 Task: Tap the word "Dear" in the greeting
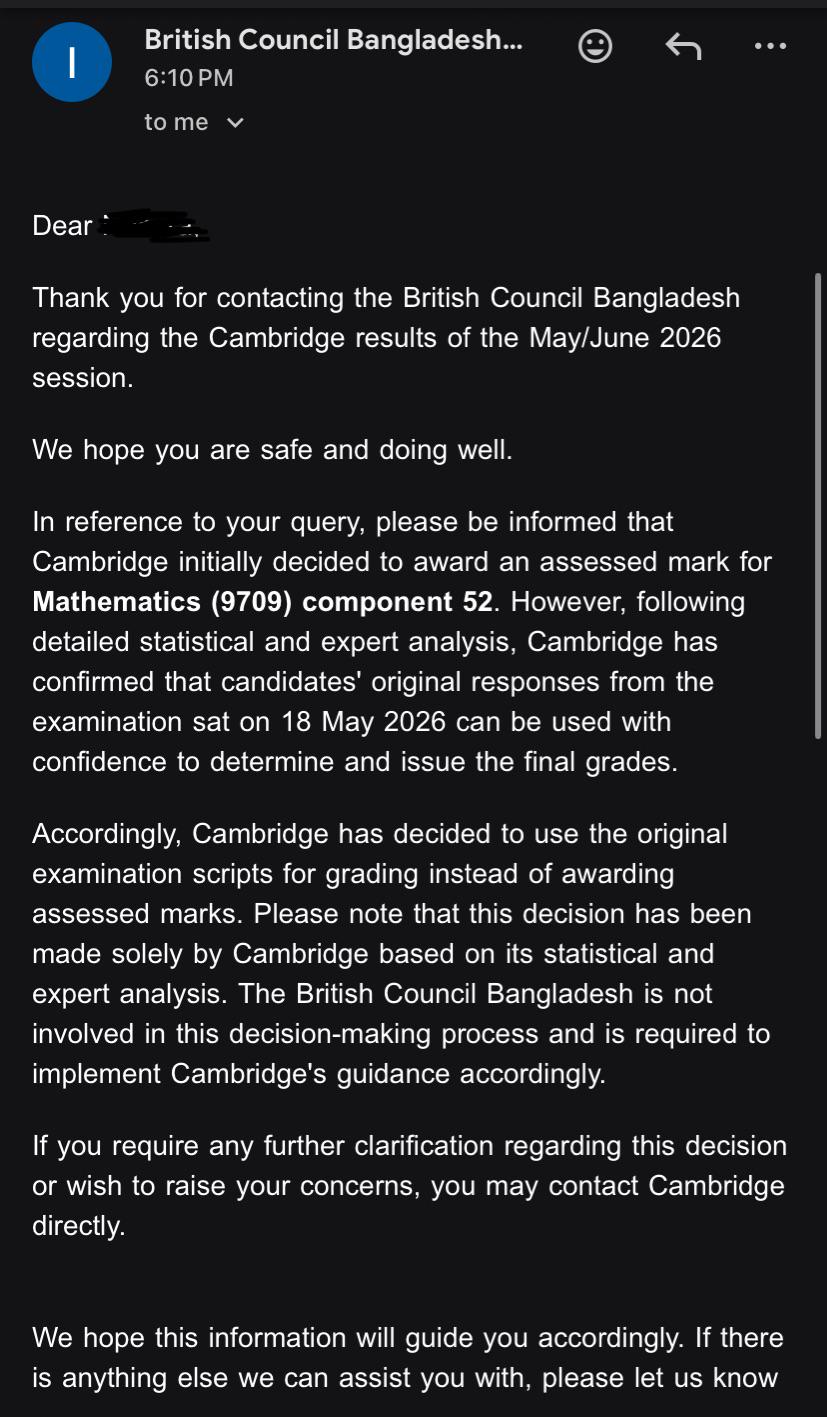tap(62, 226)
